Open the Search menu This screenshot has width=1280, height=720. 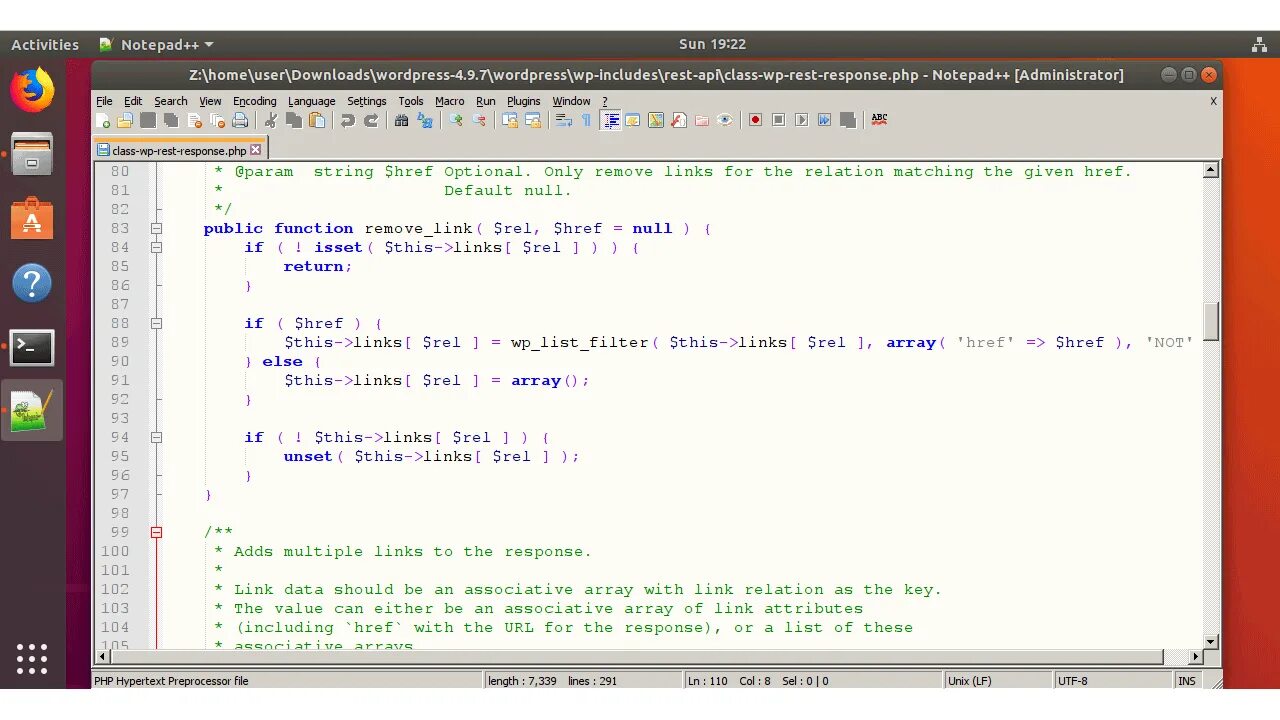coord(170,101)
